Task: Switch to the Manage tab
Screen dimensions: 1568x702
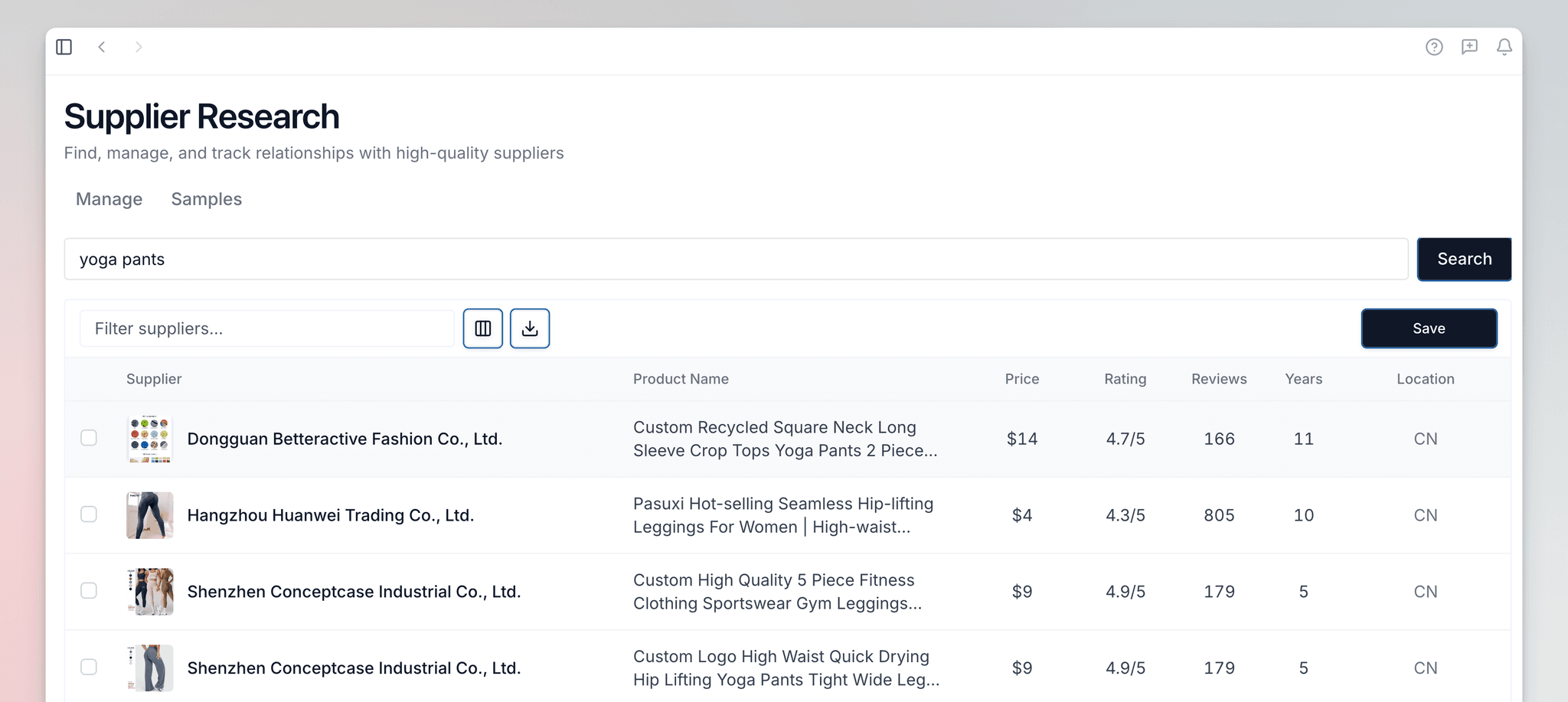Action: pyautogui.click(x=109, y=199)
